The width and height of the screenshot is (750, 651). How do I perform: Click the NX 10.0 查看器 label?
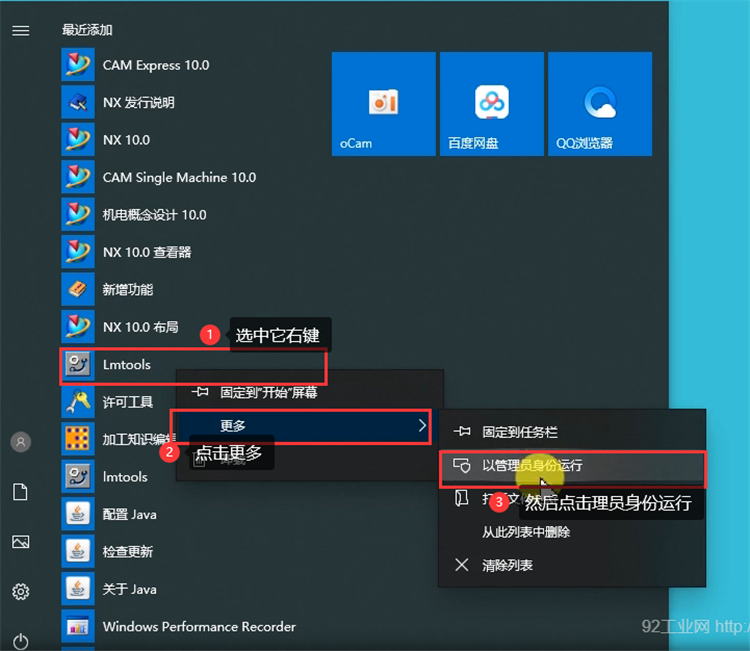coord(147,252)
